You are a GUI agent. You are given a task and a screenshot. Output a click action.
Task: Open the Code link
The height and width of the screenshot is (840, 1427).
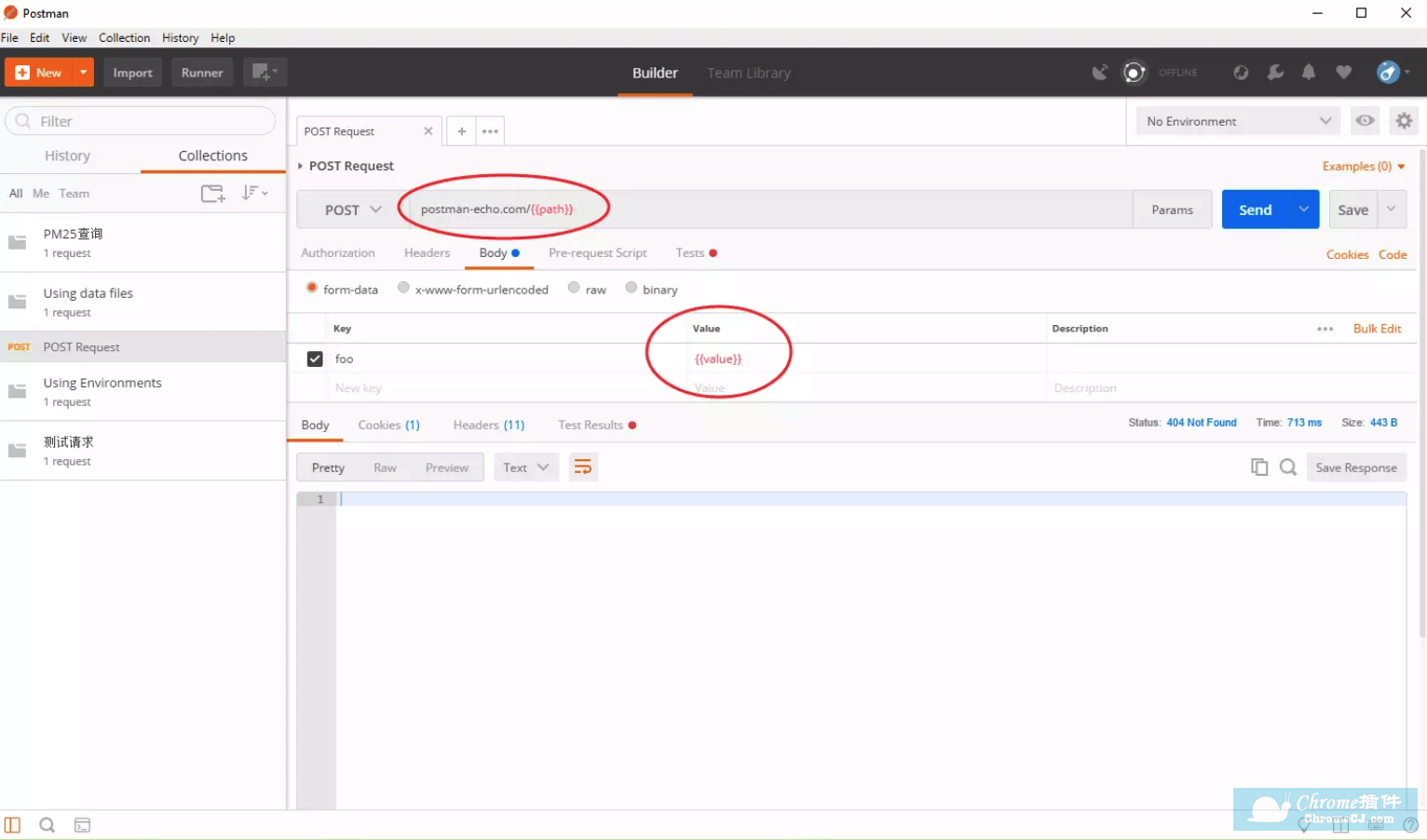point(1393,254)
